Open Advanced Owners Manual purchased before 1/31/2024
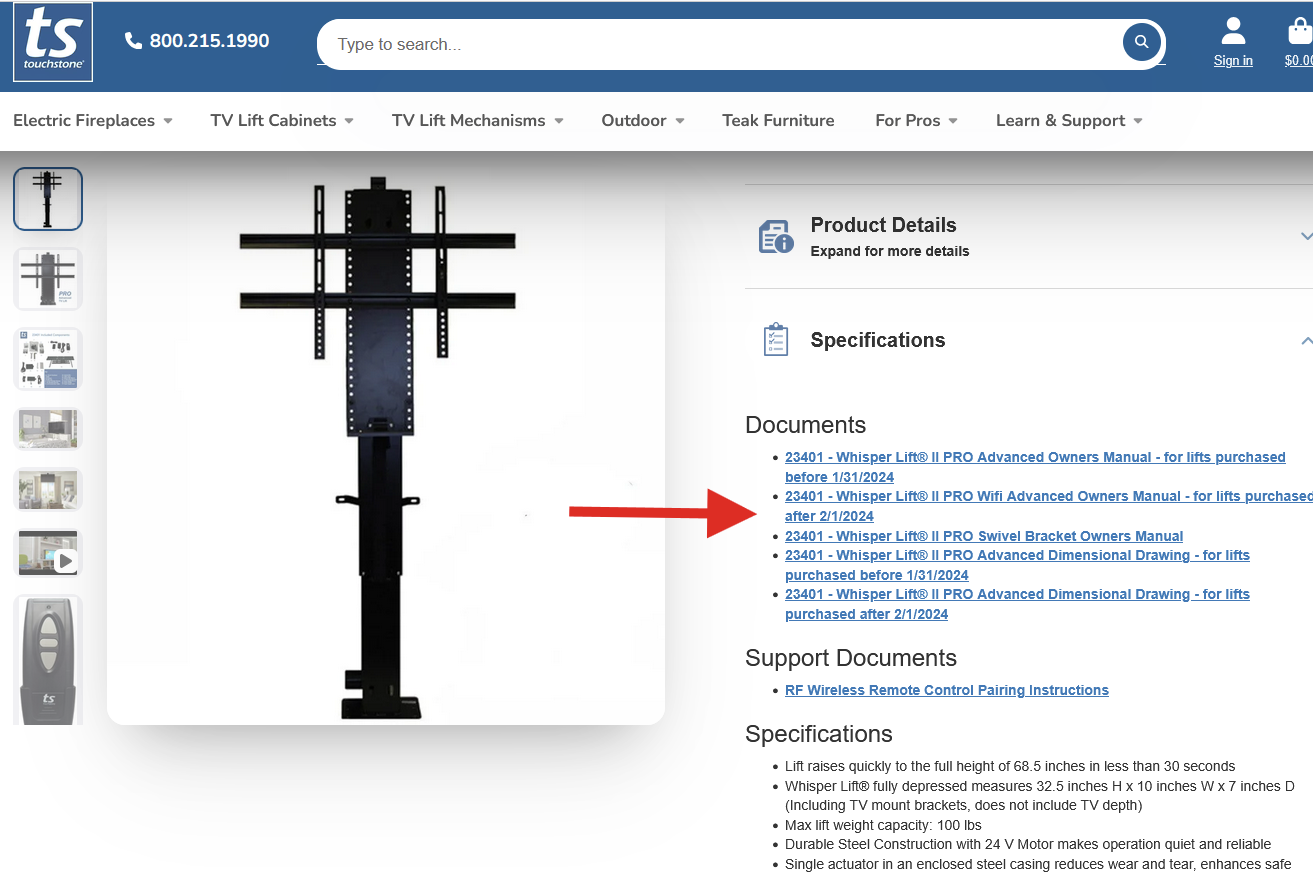Screen dimensions: 1313x873 [x=1035, y=467]
